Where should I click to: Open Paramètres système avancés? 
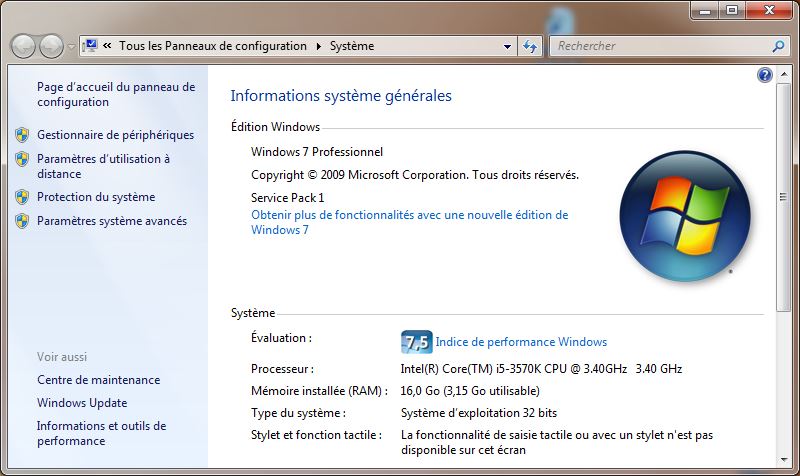[x=112, y=221]
